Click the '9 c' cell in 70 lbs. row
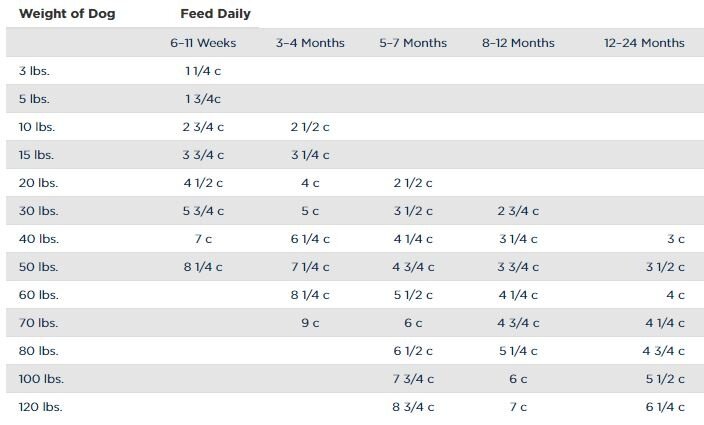Screen dimensions: 704x425 310,323
